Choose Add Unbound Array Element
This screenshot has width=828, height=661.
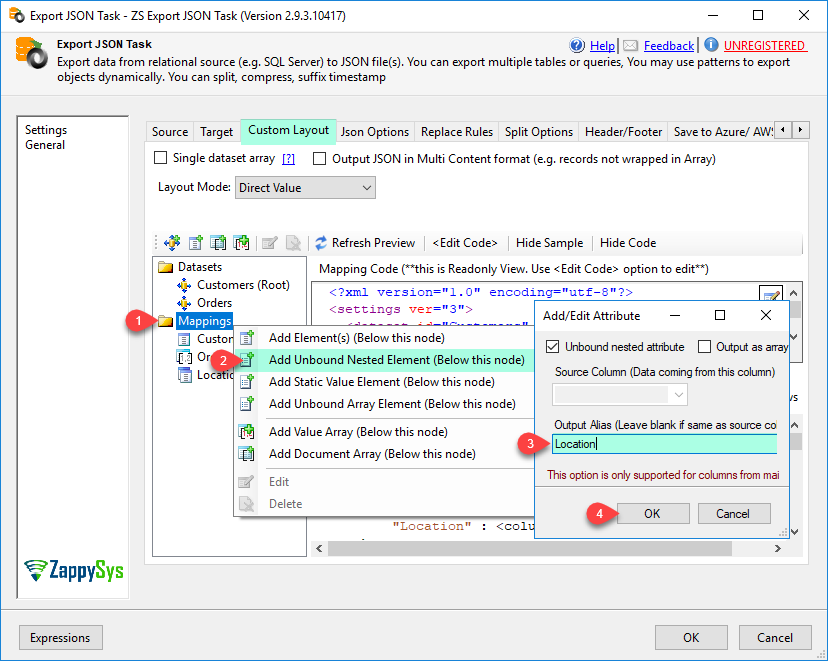[x=384, y=404]
